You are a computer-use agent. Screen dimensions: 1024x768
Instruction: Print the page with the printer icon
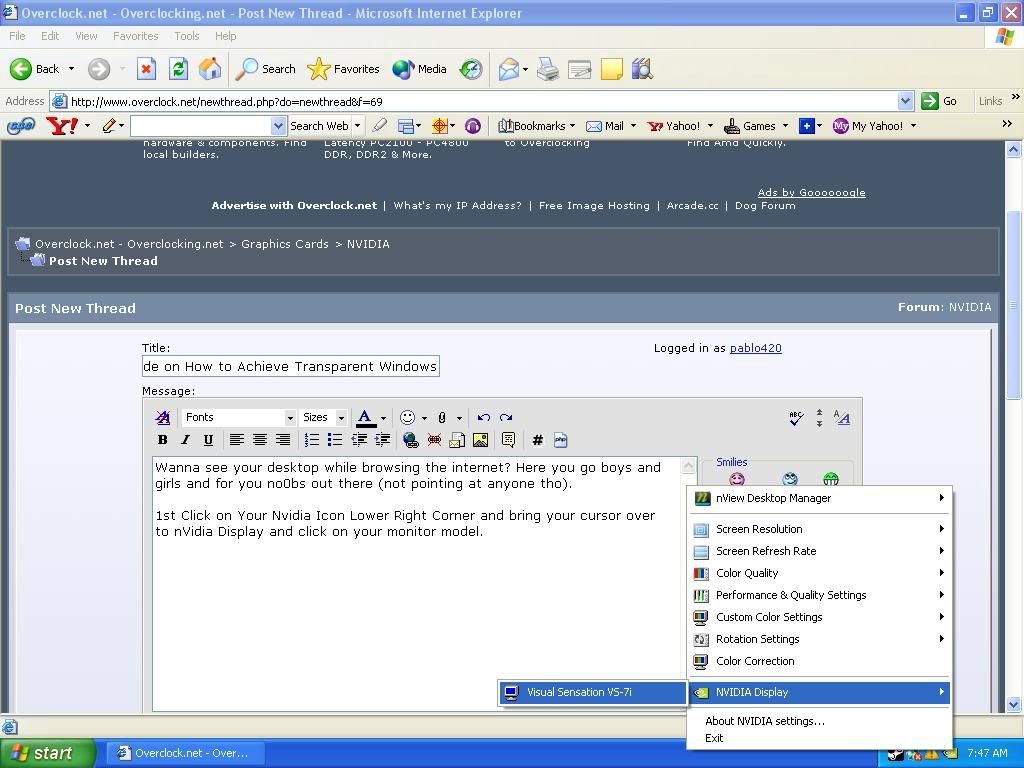point(547,69)
